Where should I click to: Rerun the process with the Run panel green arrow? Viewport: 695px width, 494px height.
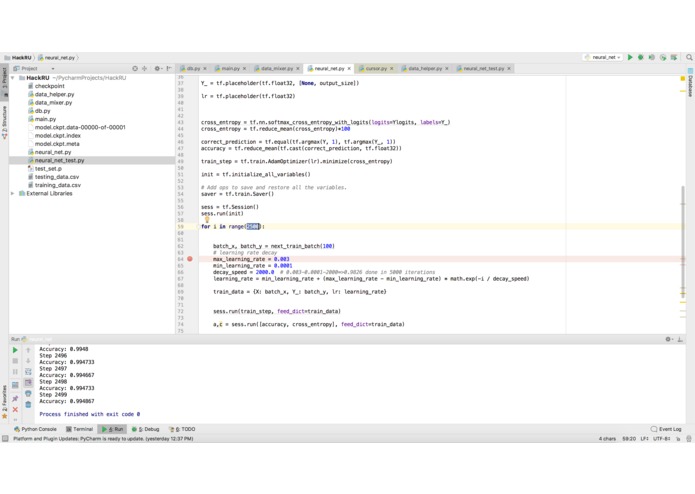(x=15, y=350)
